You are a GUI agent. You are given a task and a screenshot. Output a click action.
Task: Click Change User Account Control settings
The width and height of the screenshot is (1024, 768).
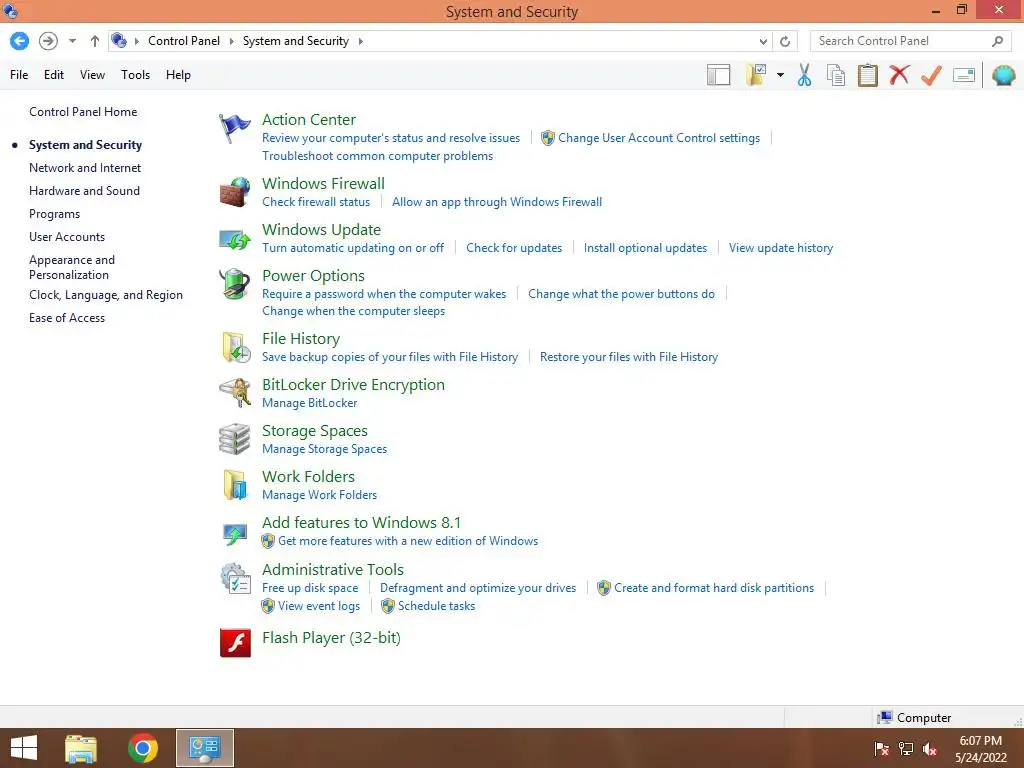(659, 138)
